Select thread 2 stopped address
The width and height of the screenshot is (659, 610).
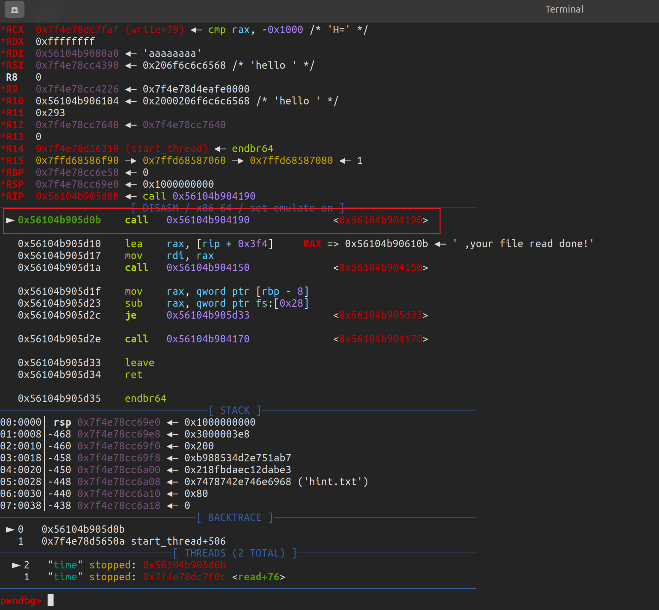(185, 565)
